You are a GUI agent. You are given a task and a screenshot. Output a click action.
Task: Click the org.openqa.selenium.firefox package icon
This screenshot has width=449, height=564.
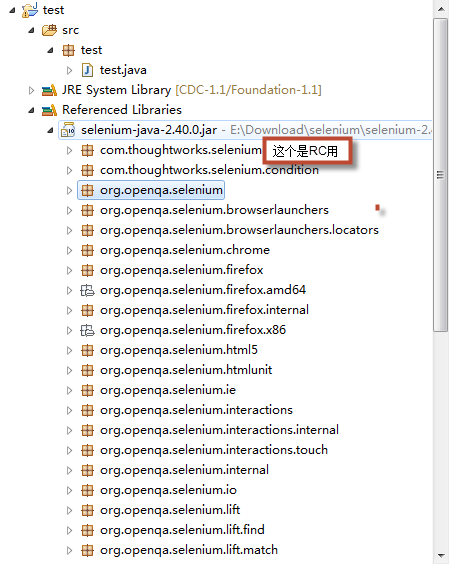(x=87, y=270)
